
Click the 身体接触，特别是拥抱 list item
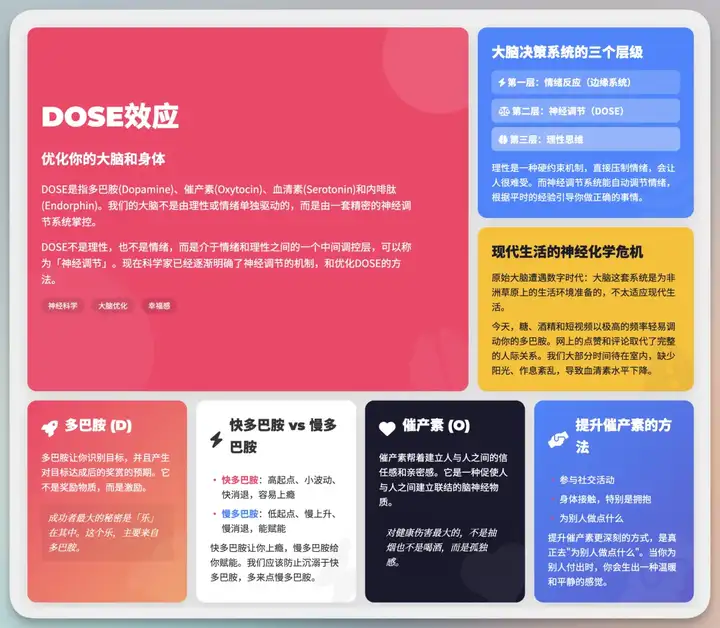tap(605, 499)
